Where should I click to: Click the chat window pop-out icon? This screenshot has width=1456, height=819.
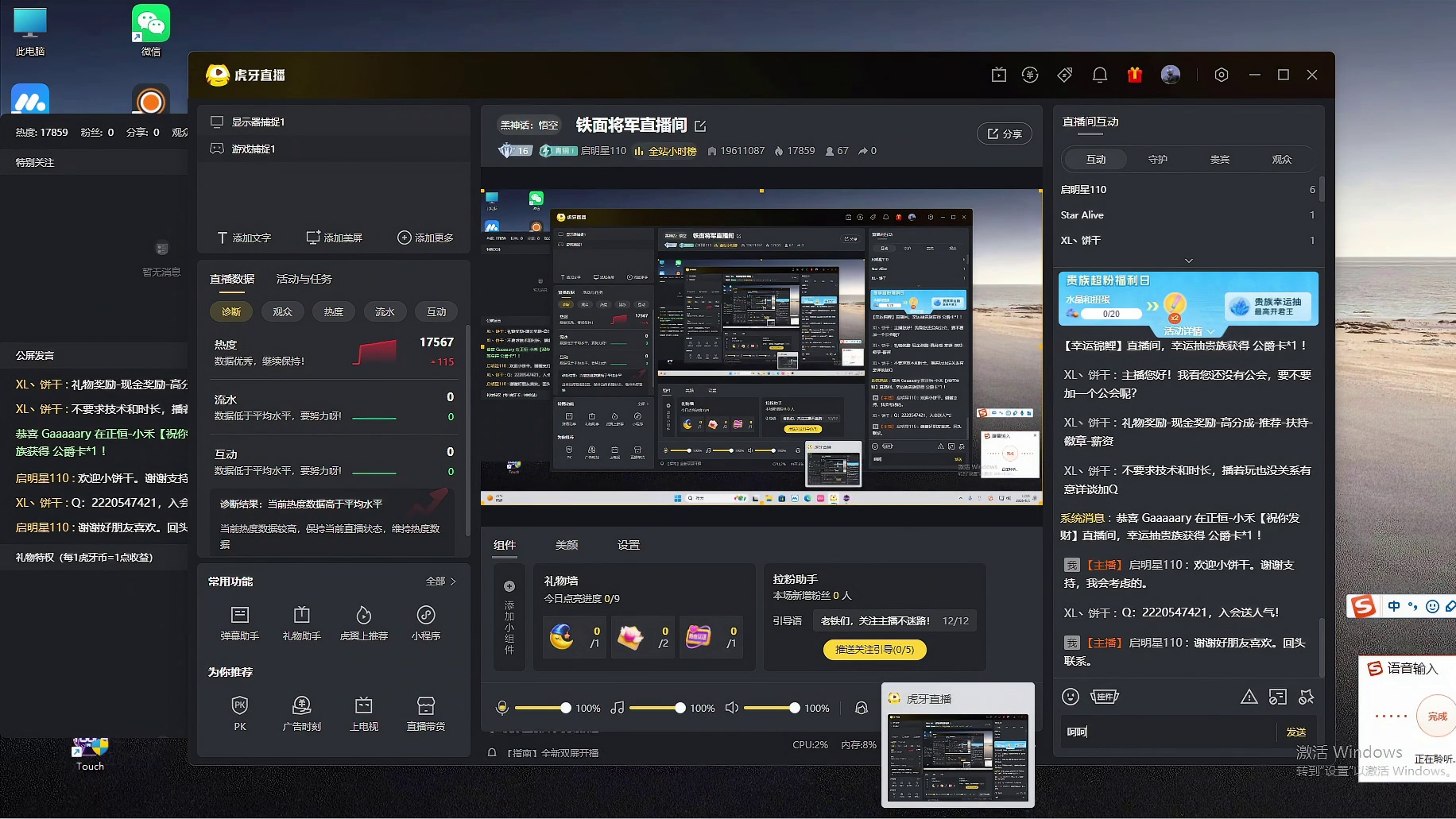1278,697
